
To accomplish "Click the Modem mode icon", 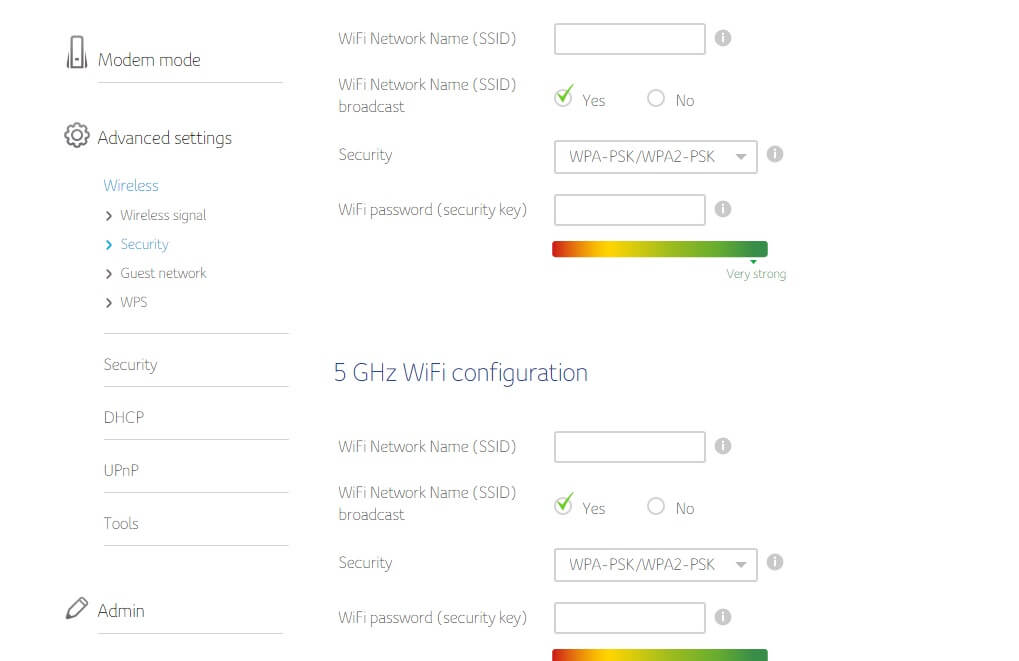I will pyautogui.click(x=77, y=53).
